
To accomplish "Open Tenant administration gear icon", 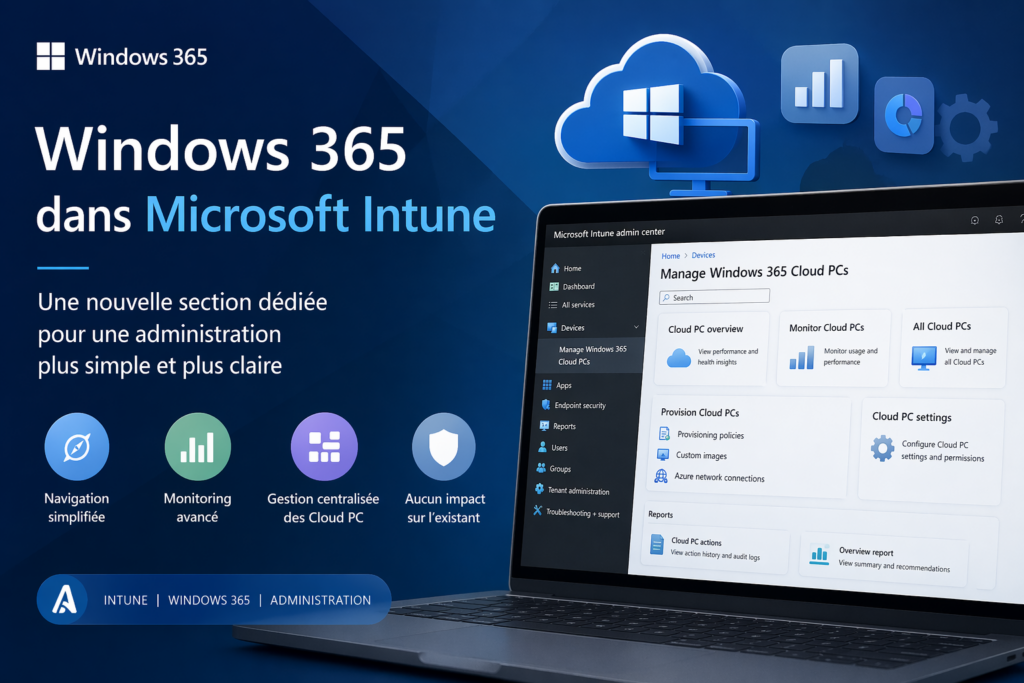I will (539, 489).
